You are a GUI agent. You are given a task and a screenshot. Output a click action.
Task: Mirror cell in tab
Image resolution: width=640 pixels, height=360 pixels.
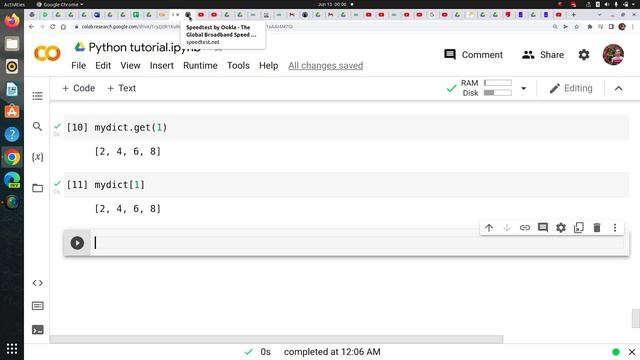coord(579,228)
